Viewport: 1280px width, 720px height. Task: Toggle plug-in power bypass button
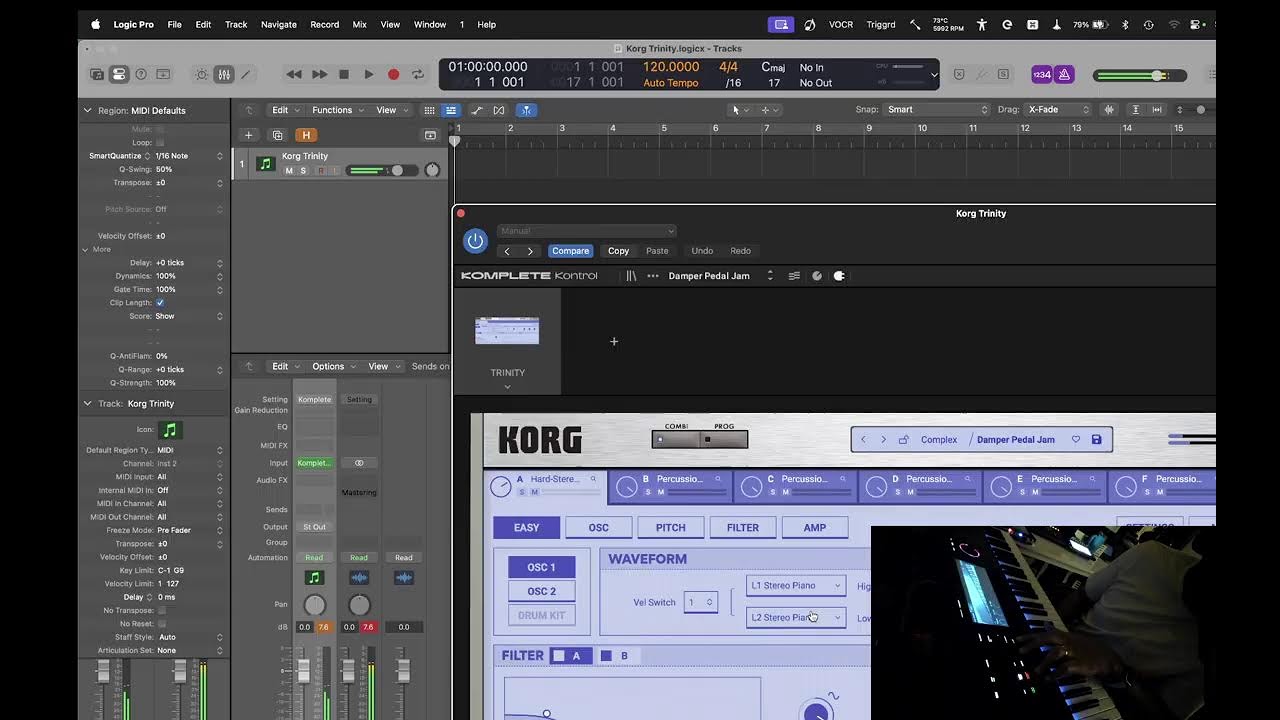(475, 241)
